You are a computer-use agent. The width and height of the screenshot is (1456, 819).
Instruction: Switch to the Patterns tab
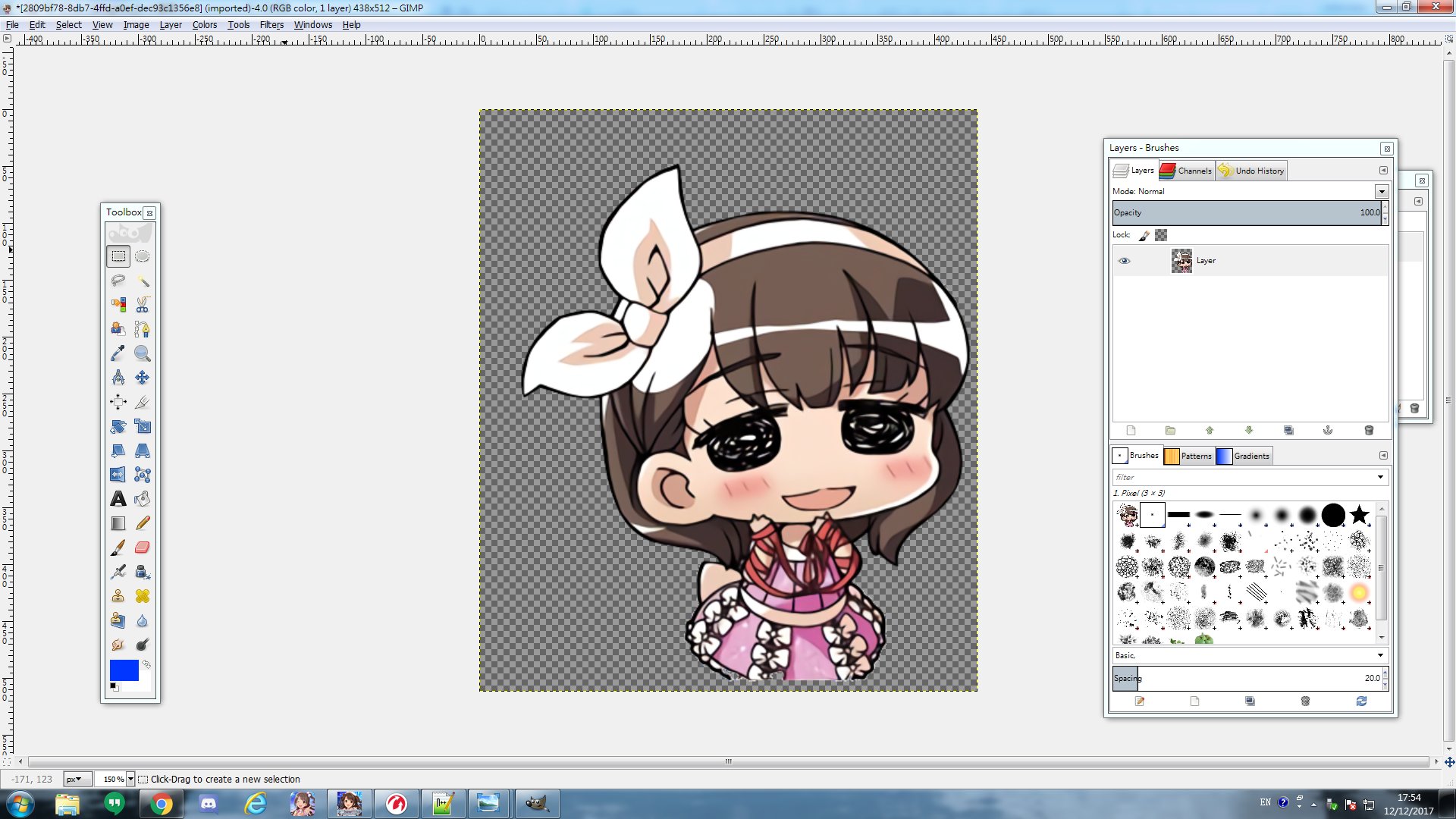1188,456
